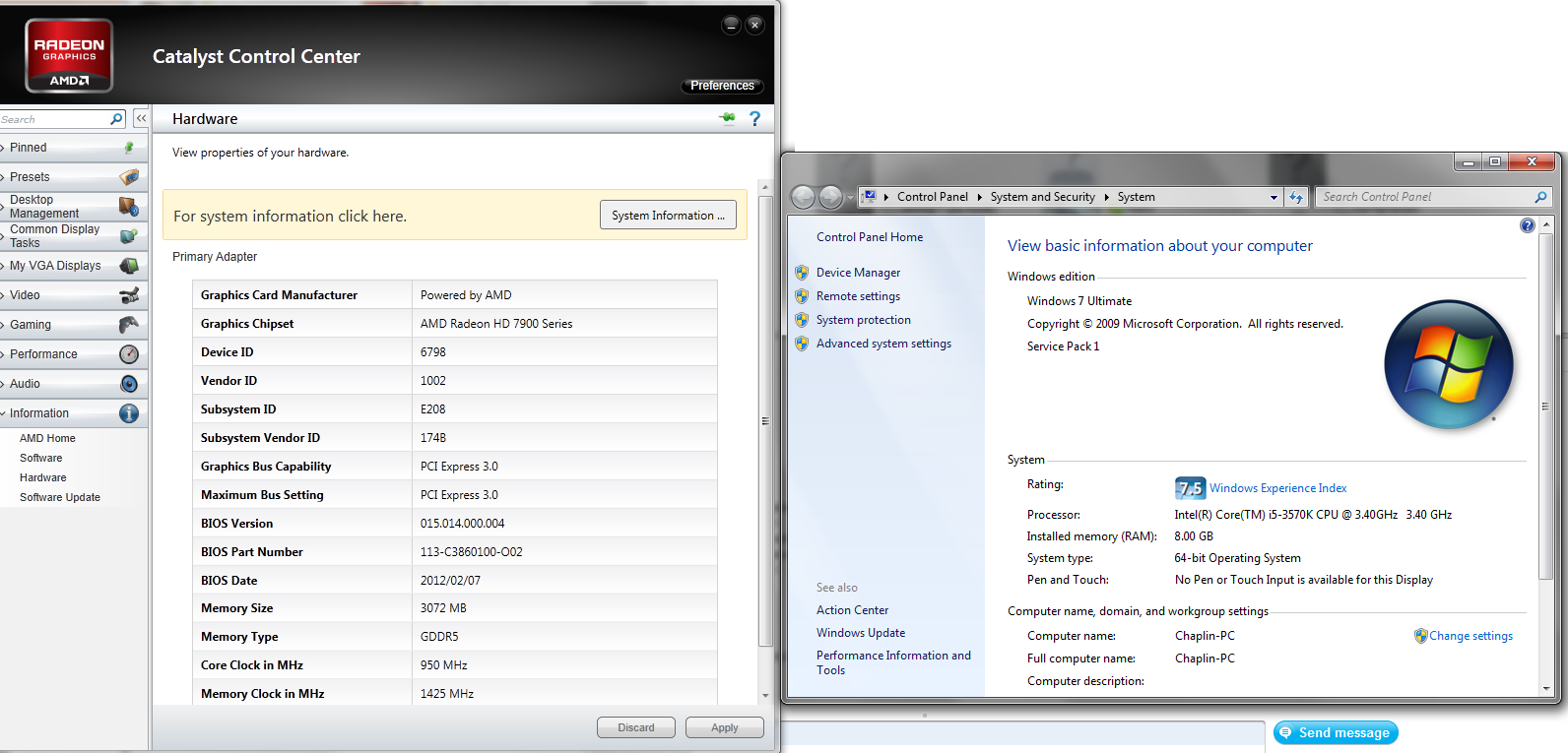This screenshot has height=753, width=1568.
Task: Open help with the question mark icon
Action: click(755, 118)
